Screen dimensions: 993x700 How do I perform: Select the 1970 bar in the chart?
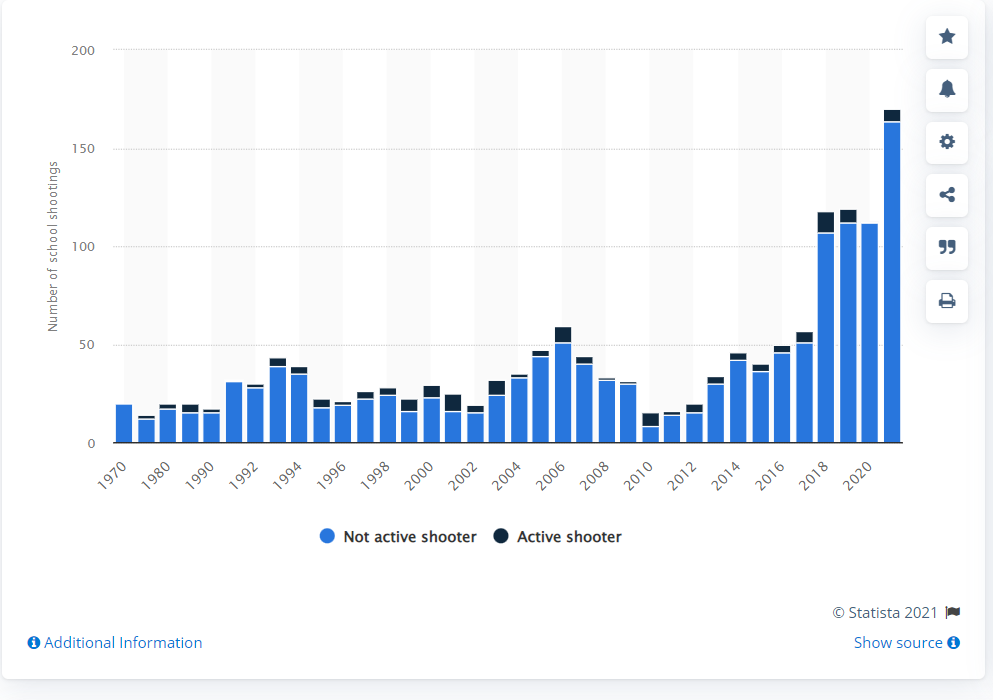coord(124,423)
